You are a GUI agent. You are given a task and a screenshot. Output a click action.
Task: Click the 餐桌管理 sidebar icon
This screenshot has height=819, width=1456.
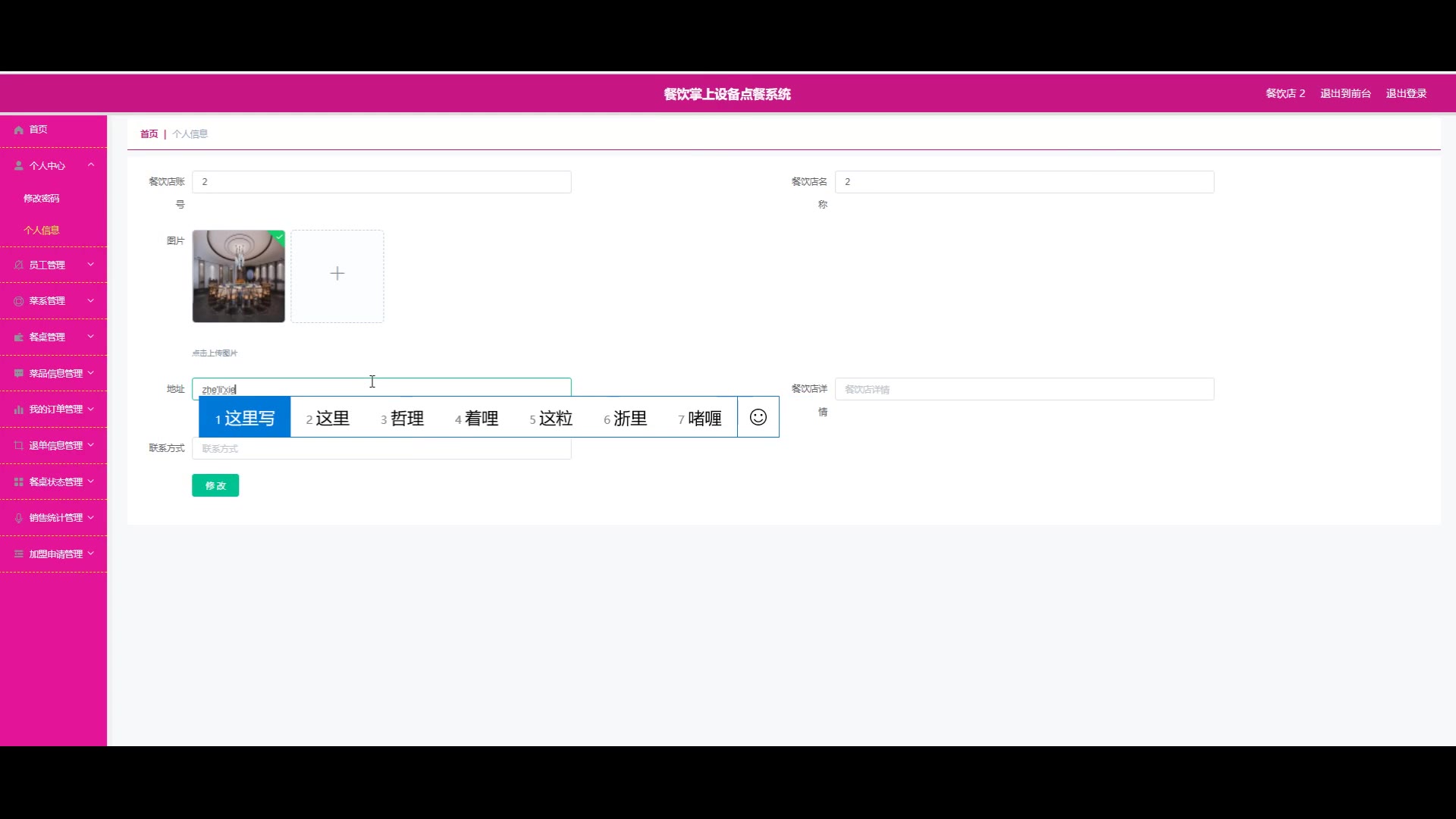[x=19, y=337]
